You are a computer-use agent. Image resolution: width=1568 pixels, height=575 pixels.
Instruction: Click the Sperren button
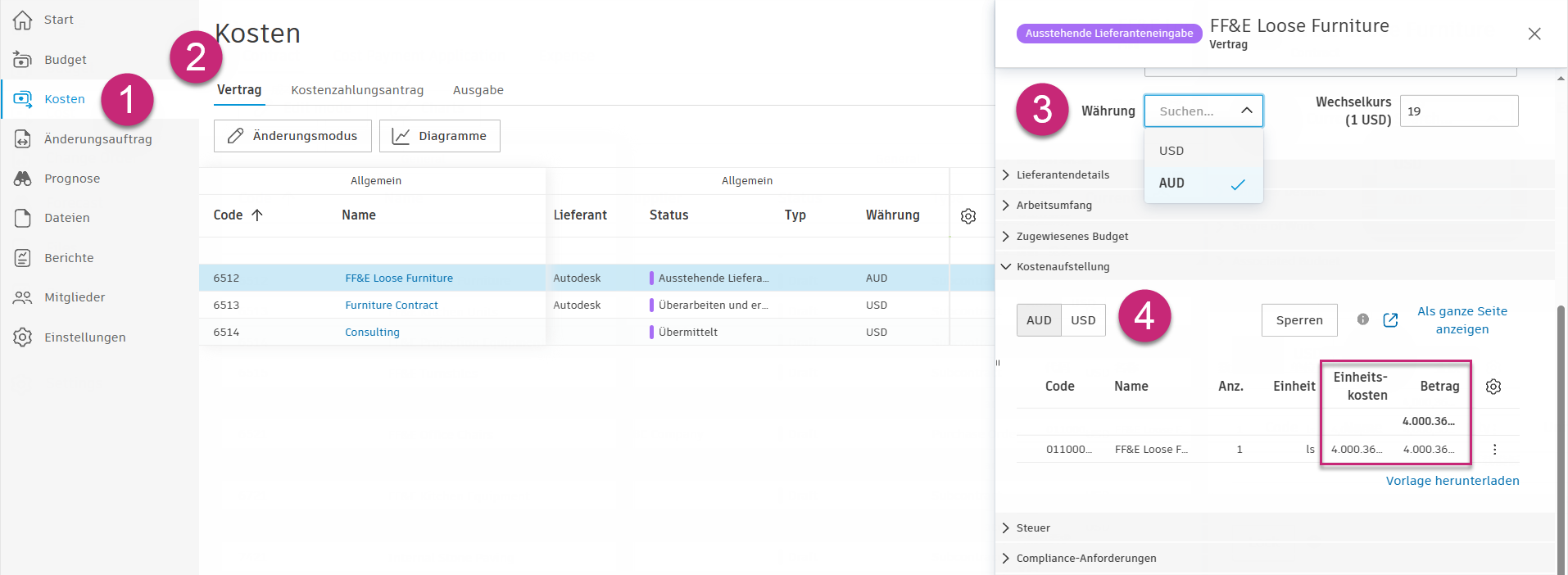(1299, 320)
